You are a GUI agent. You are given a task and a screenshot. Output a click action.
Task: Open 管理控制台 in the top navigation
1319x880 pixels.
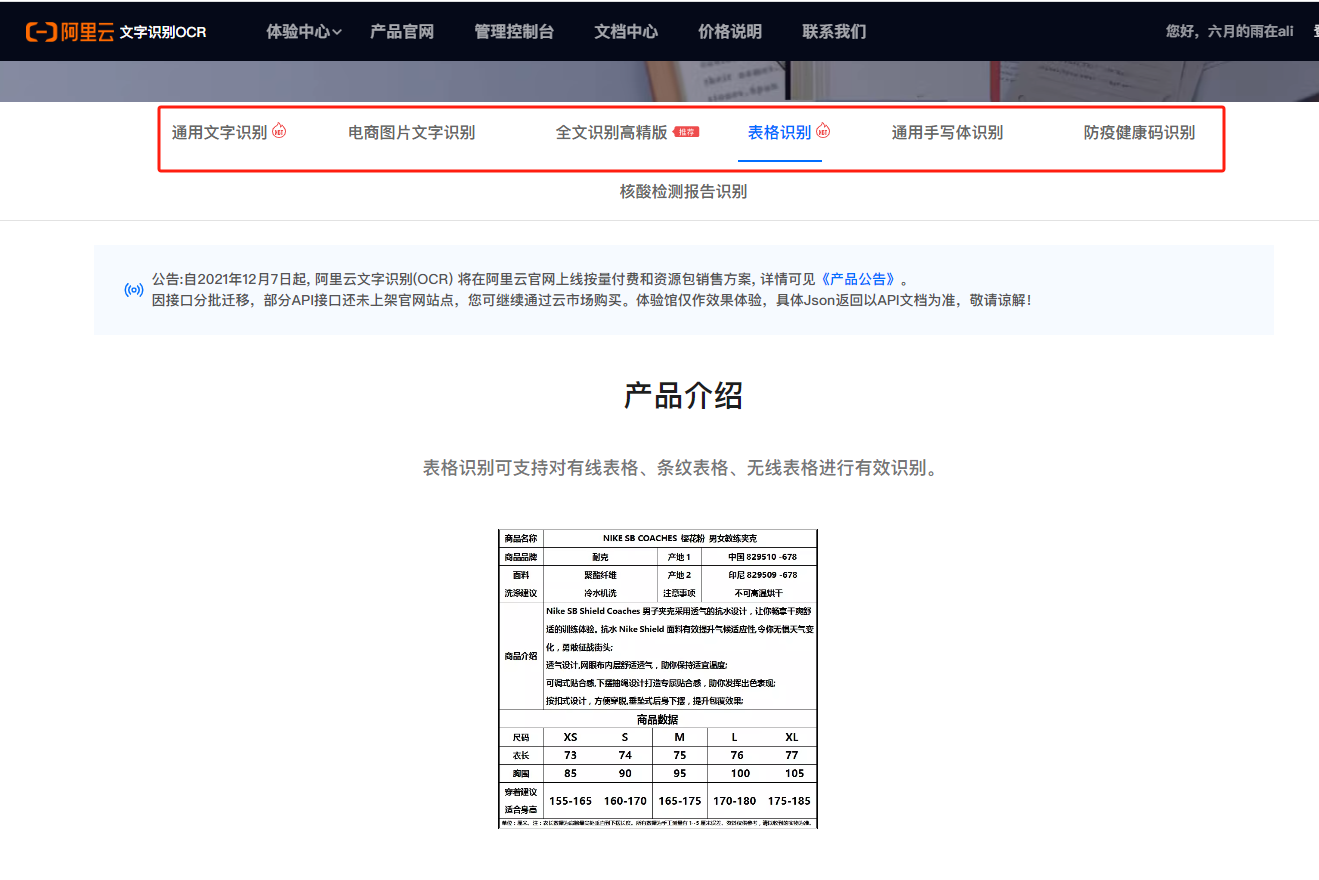click(514, 32)
